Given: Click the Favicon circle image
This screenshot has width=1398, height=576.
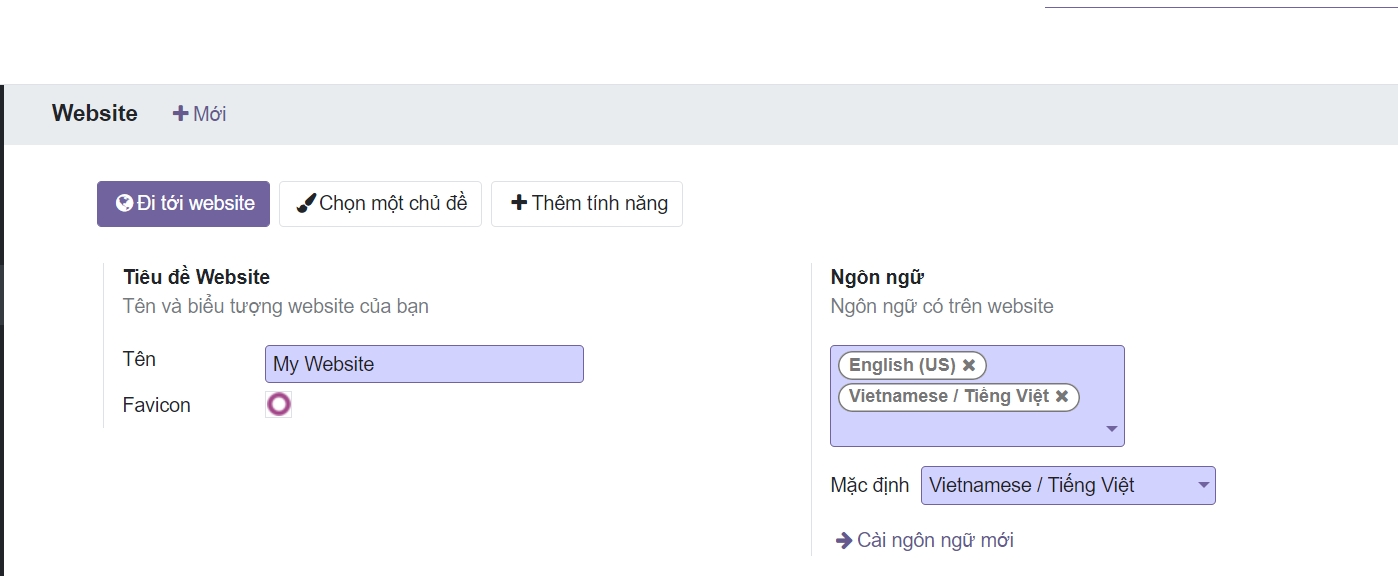Looking at the screenshot, I should [x=278, y=405].
